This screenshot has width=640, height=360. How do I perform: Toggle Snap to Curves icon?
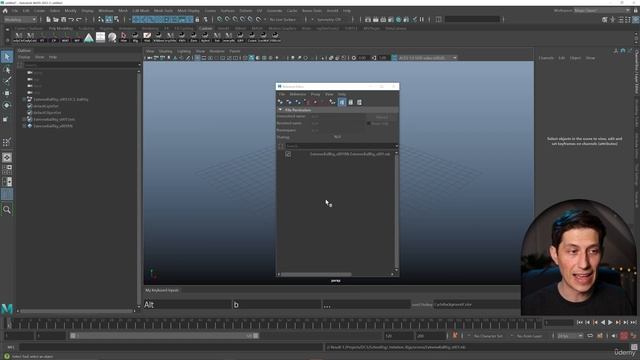point(227,19)
